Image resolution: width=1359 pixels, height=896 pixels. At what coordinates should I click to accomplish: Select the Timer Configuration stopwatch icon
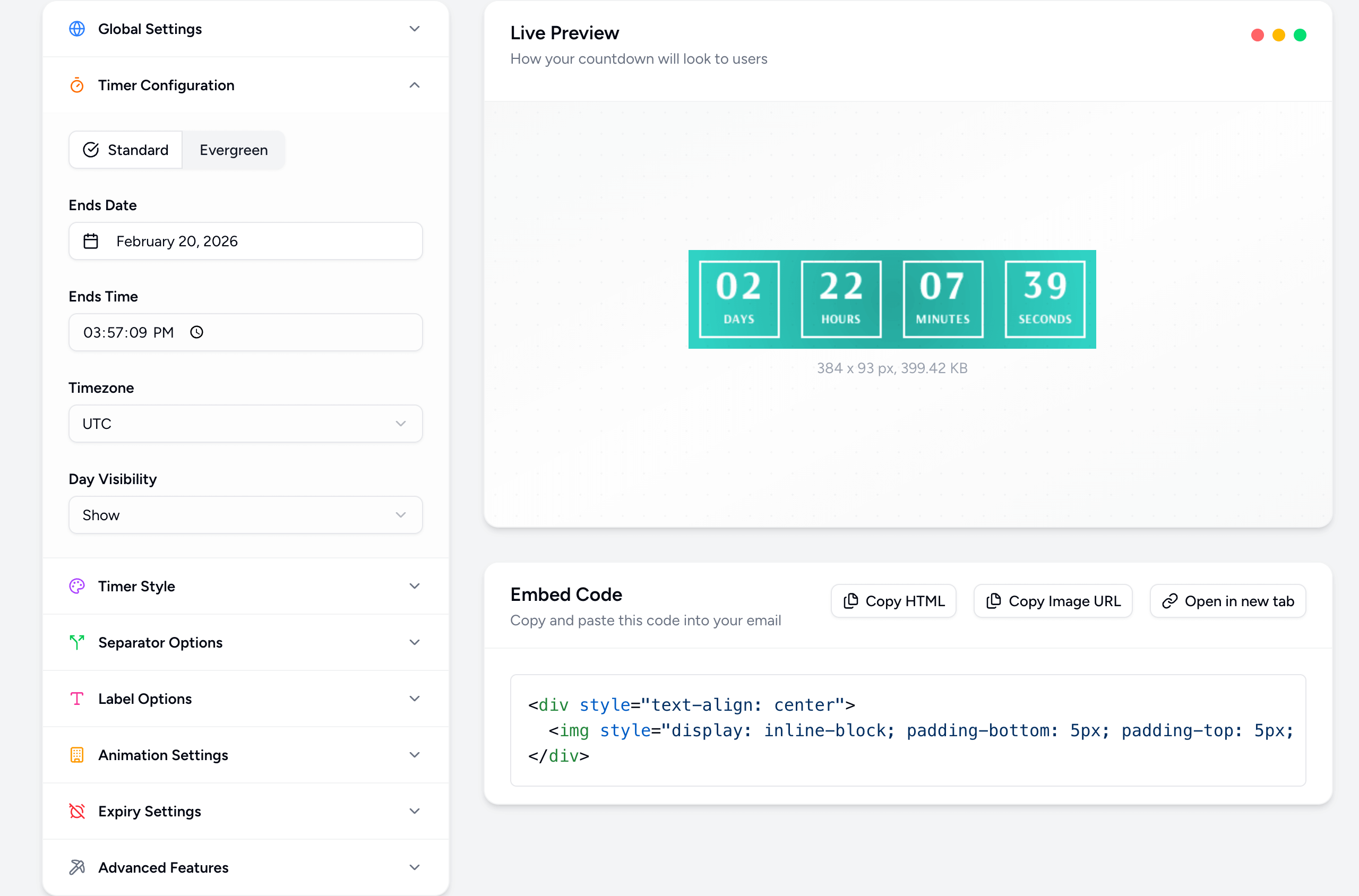point(76,84)
